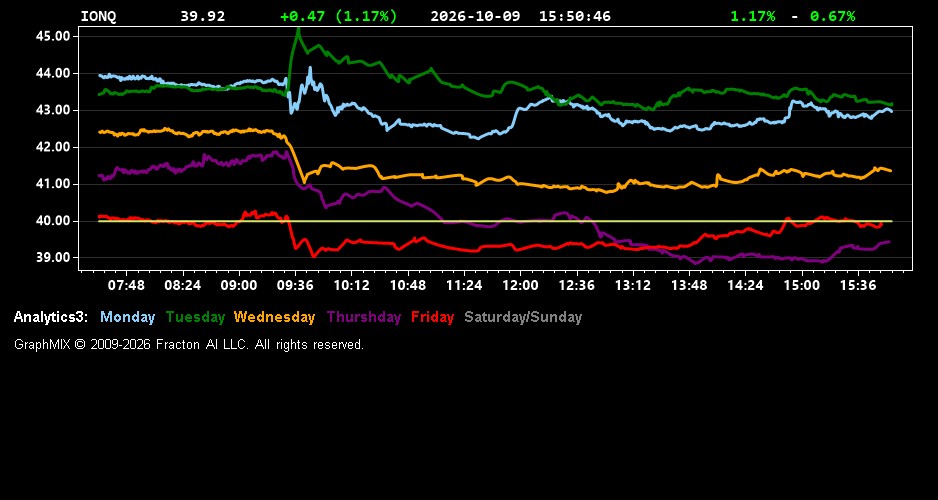Click the 09:36 time axis marker

[296, 285]
